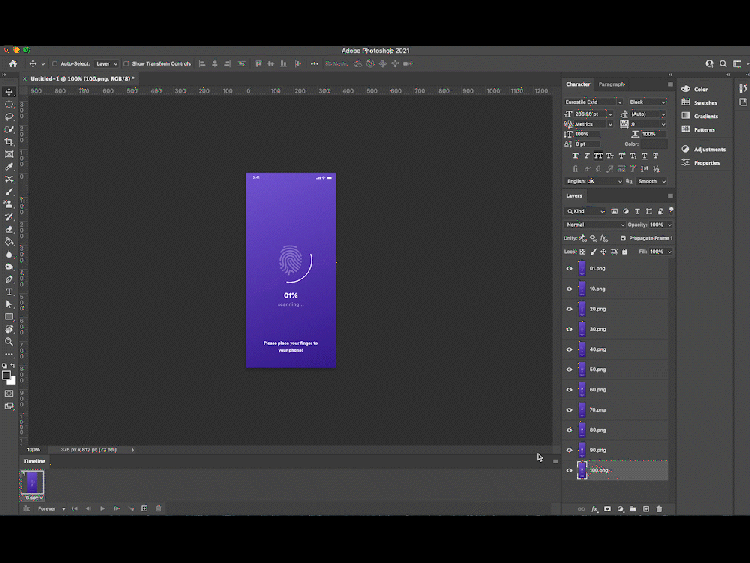Duplicate the selected frame in Timeline
The width and height of the screenshot is (750, 563).
click(144, 508)
